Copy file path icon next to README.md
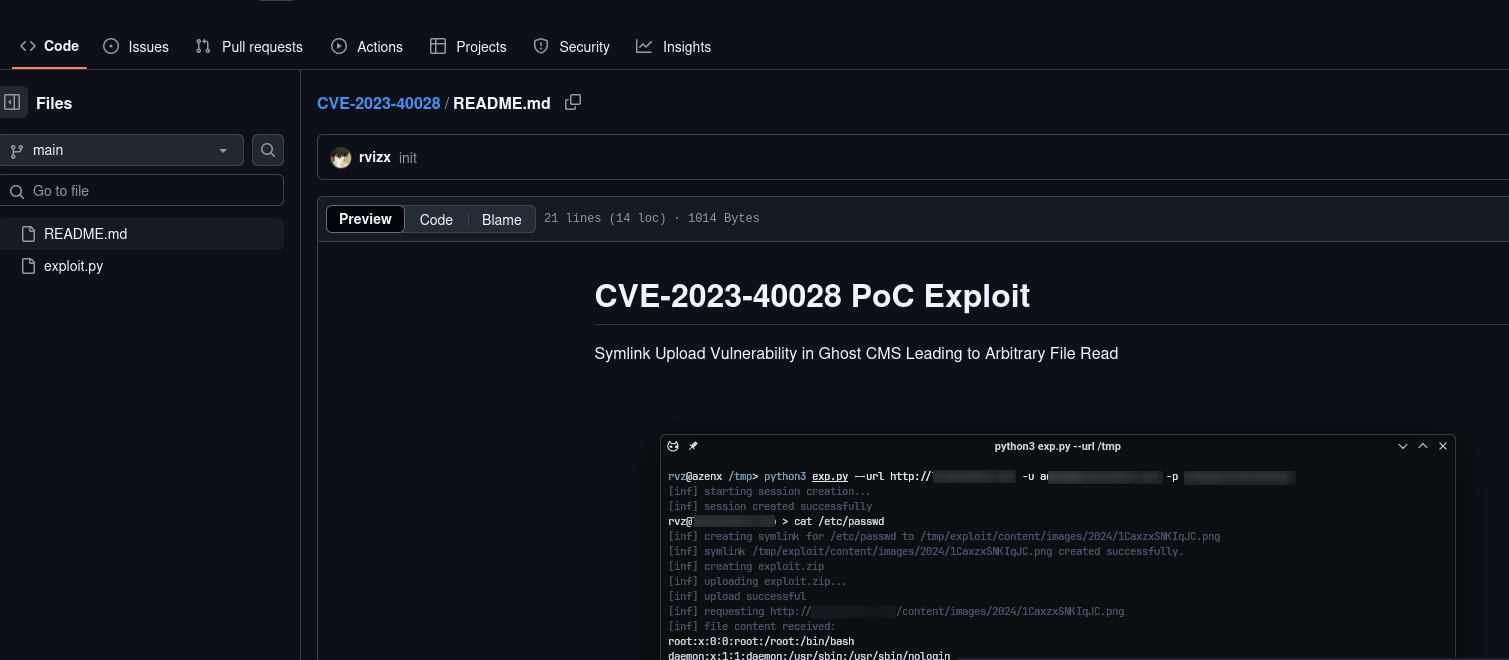The height and width of the screenshot is (660, 1509). pos(573,102)
